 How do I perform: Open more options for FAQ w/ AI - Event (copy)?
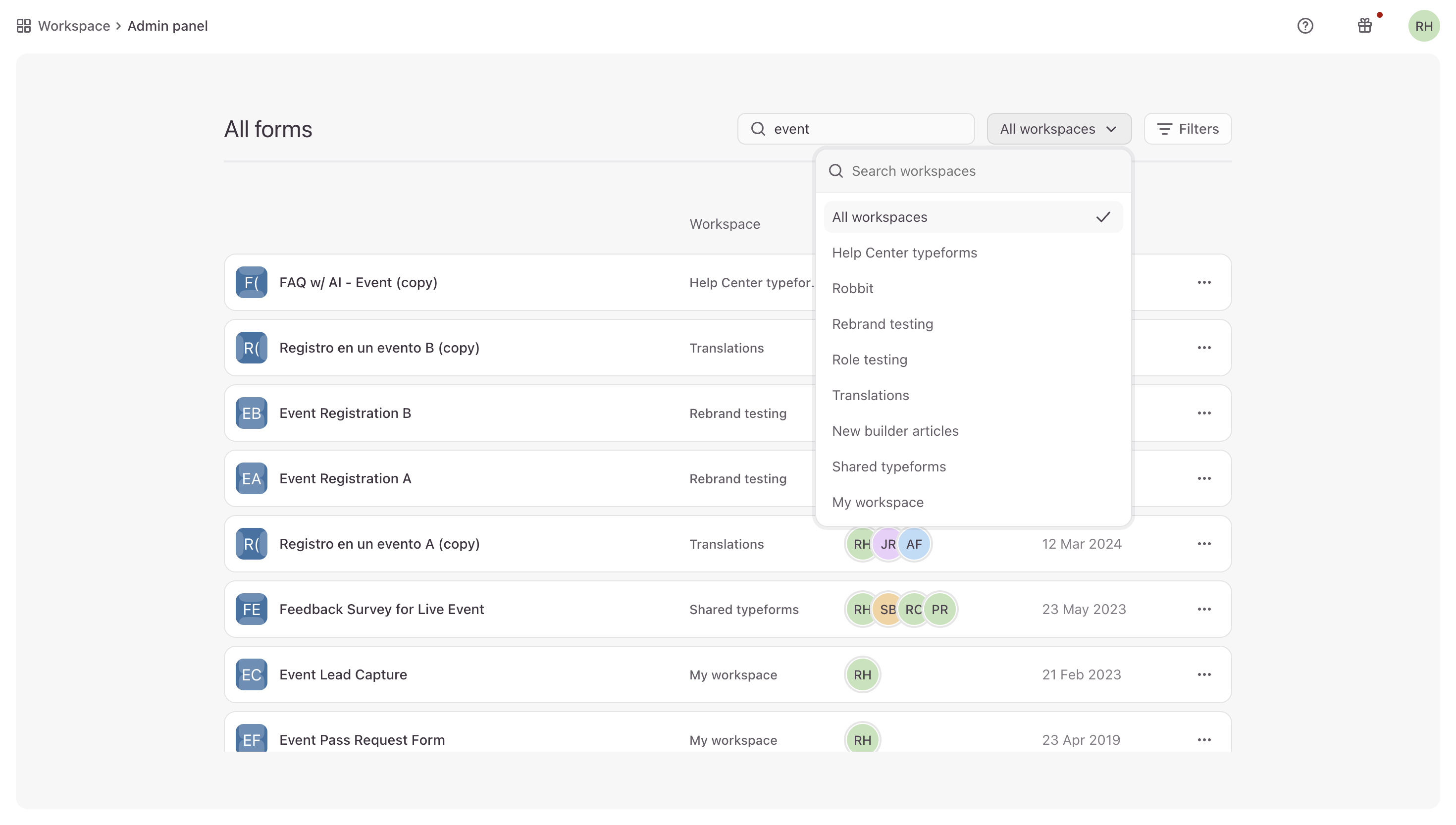[1204, 282]
